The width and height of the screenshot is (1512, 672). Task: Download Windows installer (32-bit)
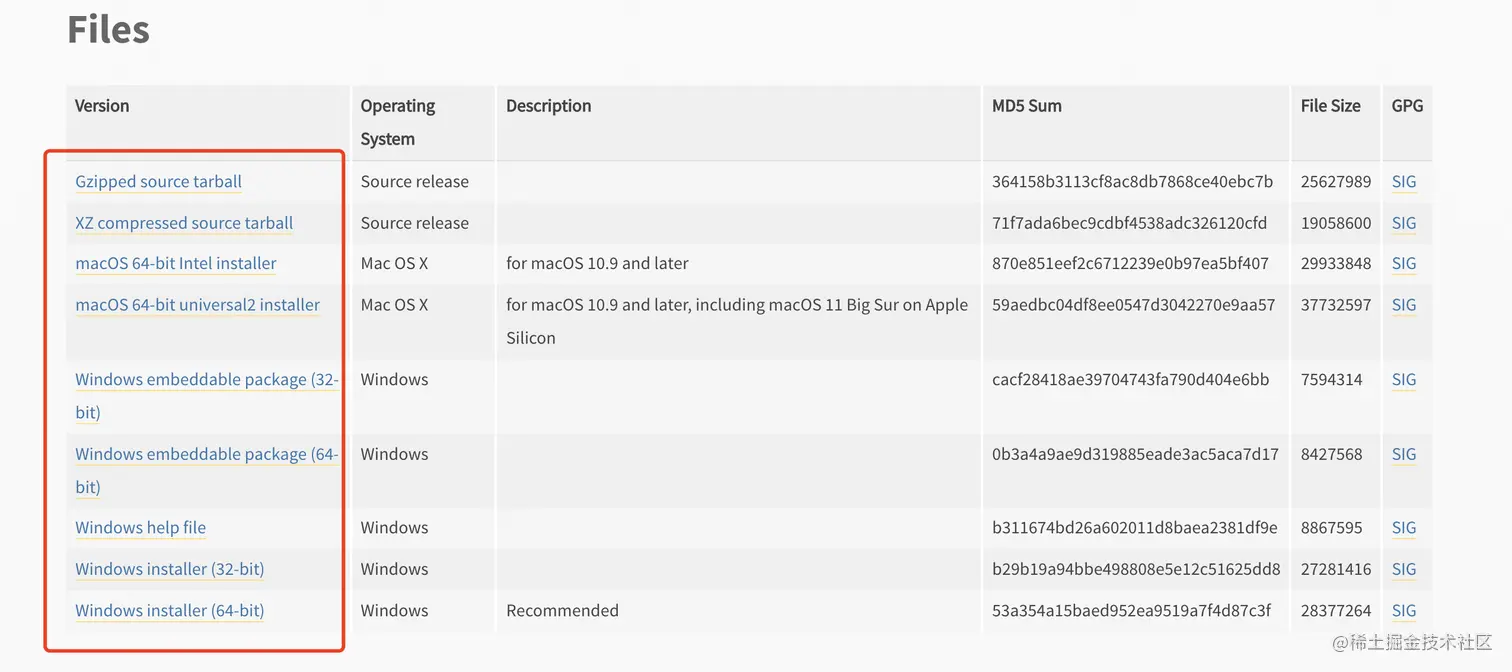(x=169, y=569)
